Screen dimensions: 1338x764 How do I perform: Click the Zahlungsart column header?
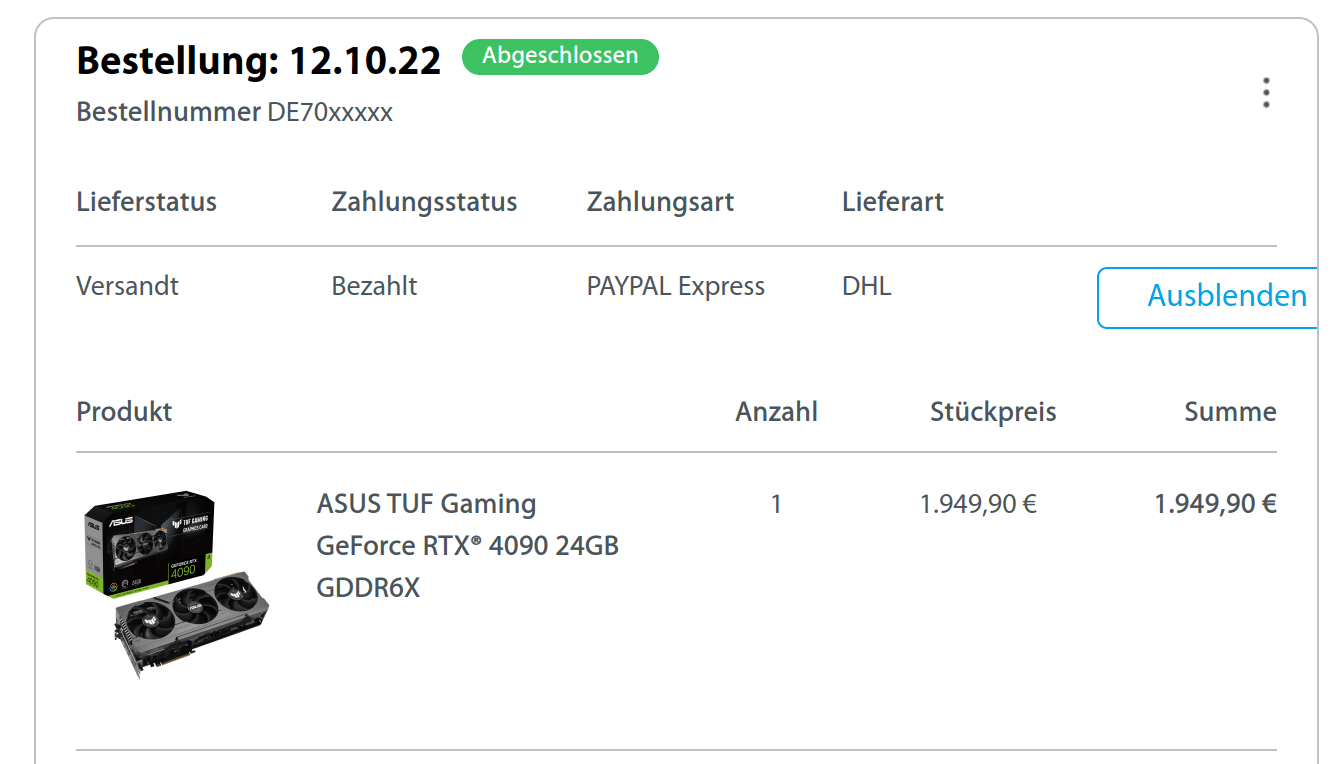tap(660, 202)
